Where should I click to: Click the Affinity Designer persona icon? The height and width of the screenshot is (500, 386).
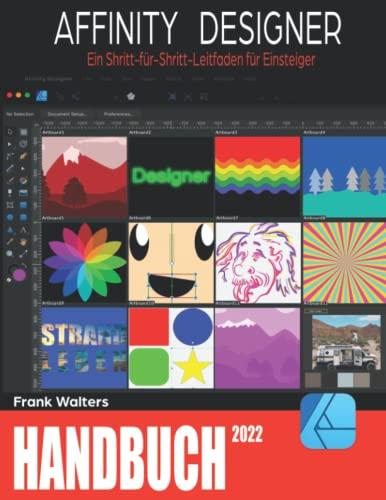[x=42, y=96]
